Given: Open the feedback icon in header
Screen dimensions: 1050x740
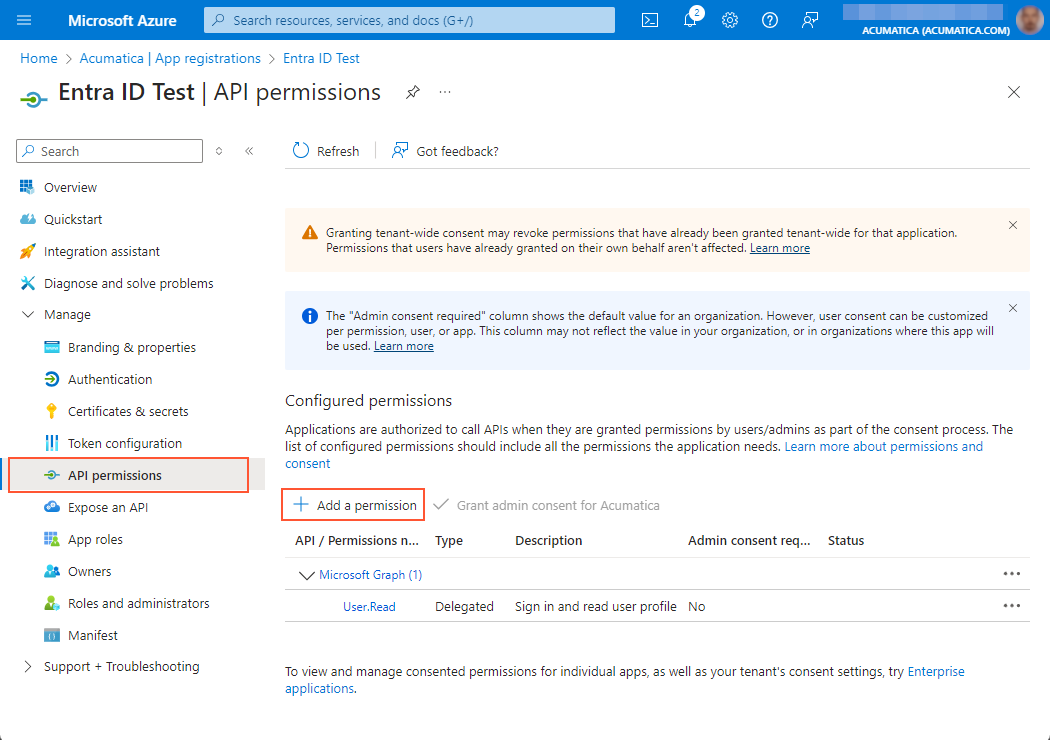Looking at the screenshot, I should pos(810,20).
